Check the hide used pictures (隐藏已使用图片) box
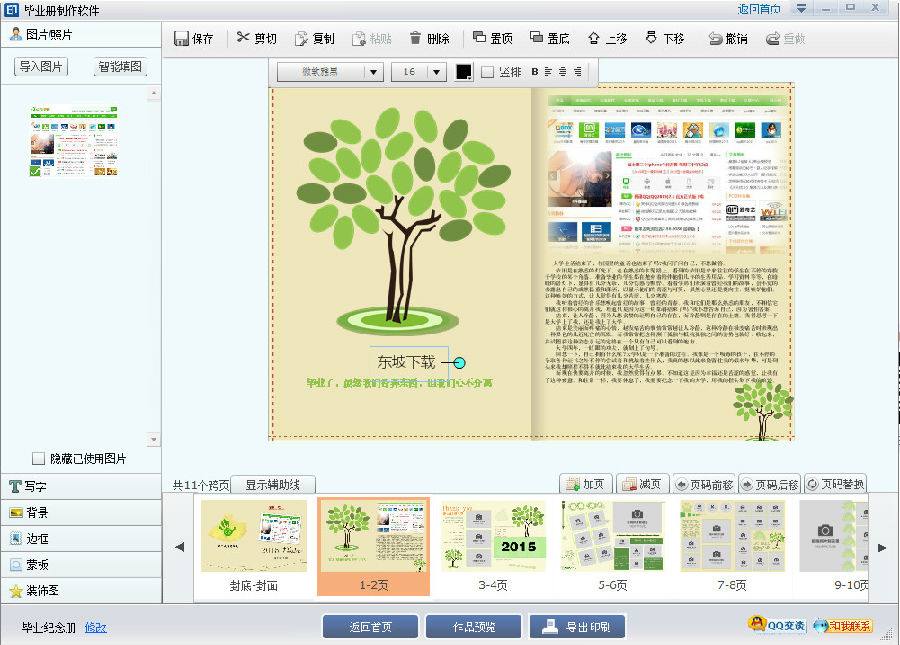The height and width of the screenshot is (645, 900). 39,459
